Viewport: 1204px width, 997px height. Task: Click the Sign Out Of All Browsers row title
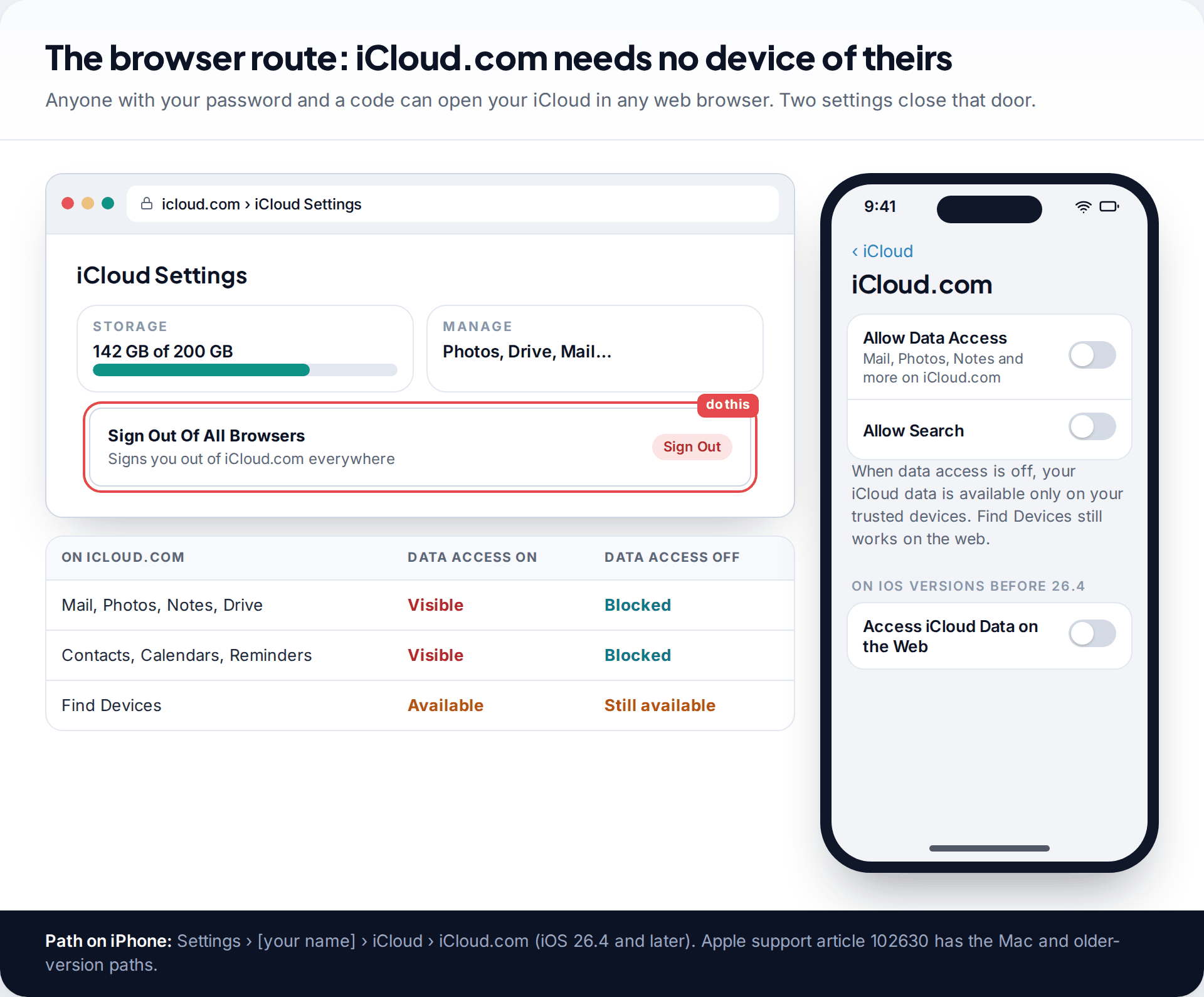click(x=206, y=436)
